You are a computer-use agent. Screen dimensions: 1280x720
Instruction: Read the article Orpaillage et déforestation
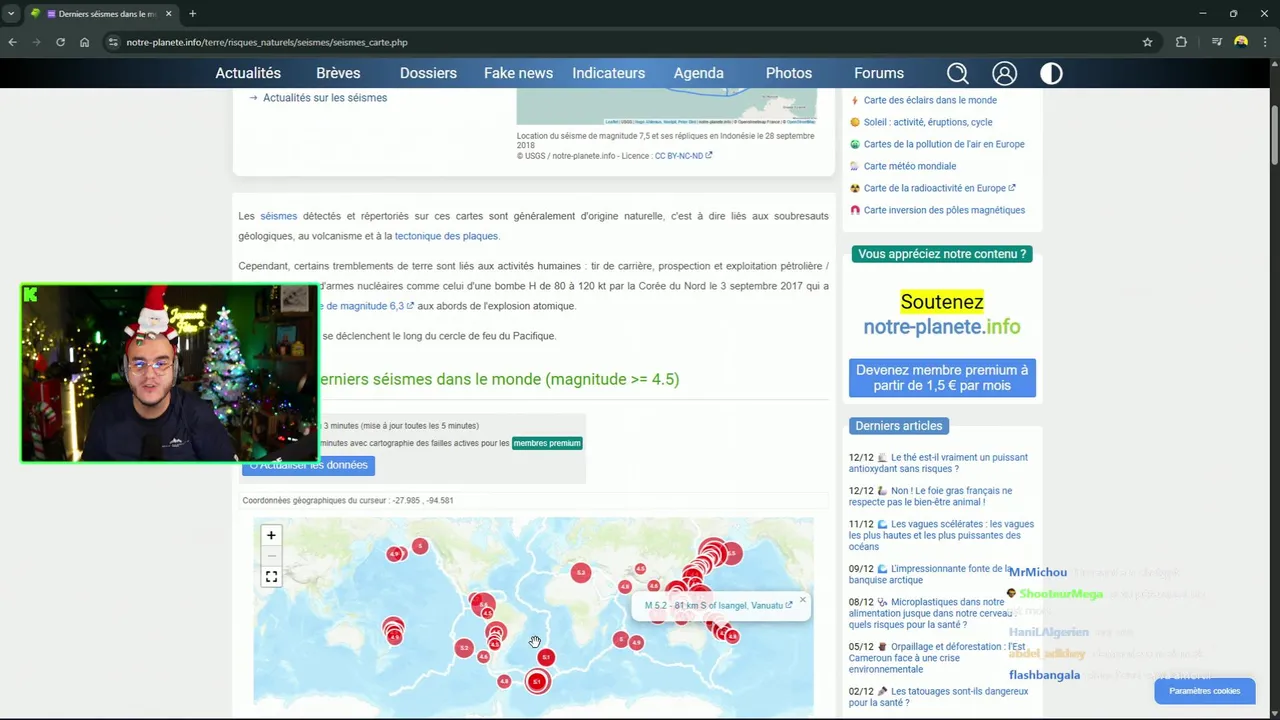click(937, 658)
